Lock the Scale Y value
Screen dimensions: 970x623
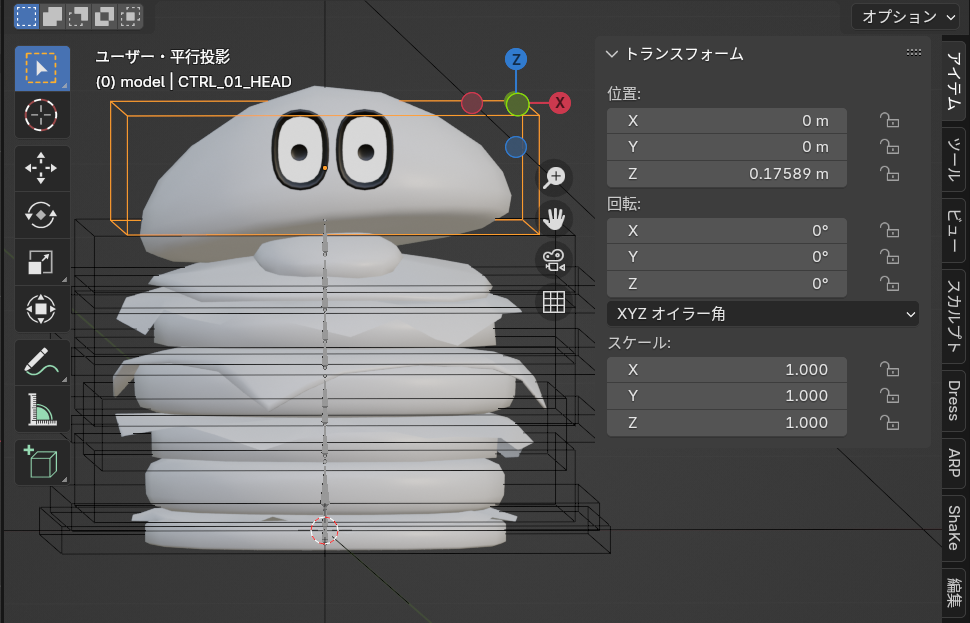[888, 396]
